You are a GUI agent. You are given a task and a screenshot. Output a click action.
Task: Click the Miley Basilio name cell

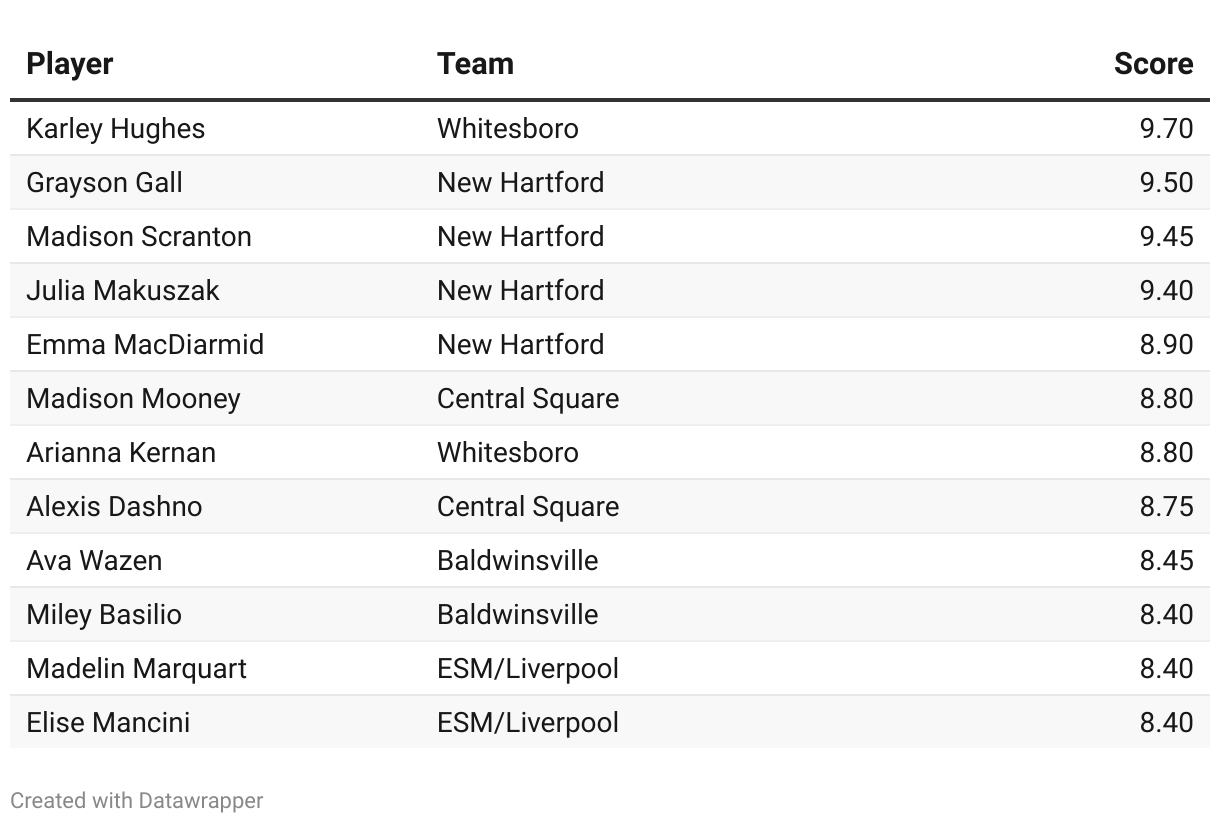(x=104, y=615)
